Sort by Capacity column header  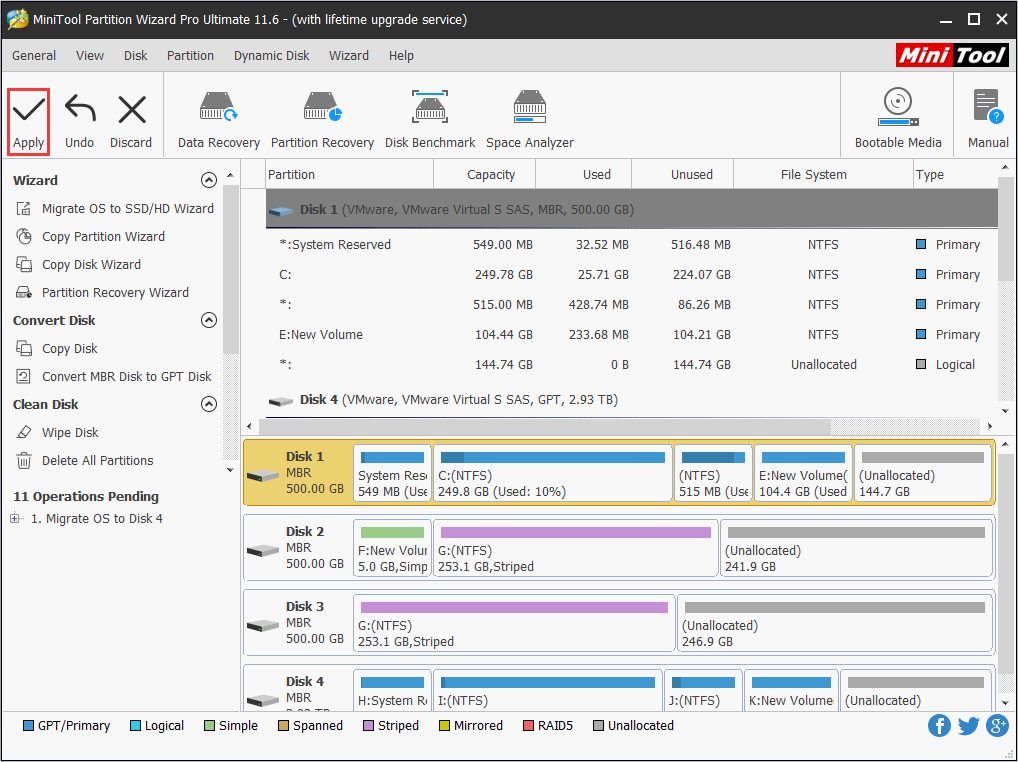[x=484, y=175]
